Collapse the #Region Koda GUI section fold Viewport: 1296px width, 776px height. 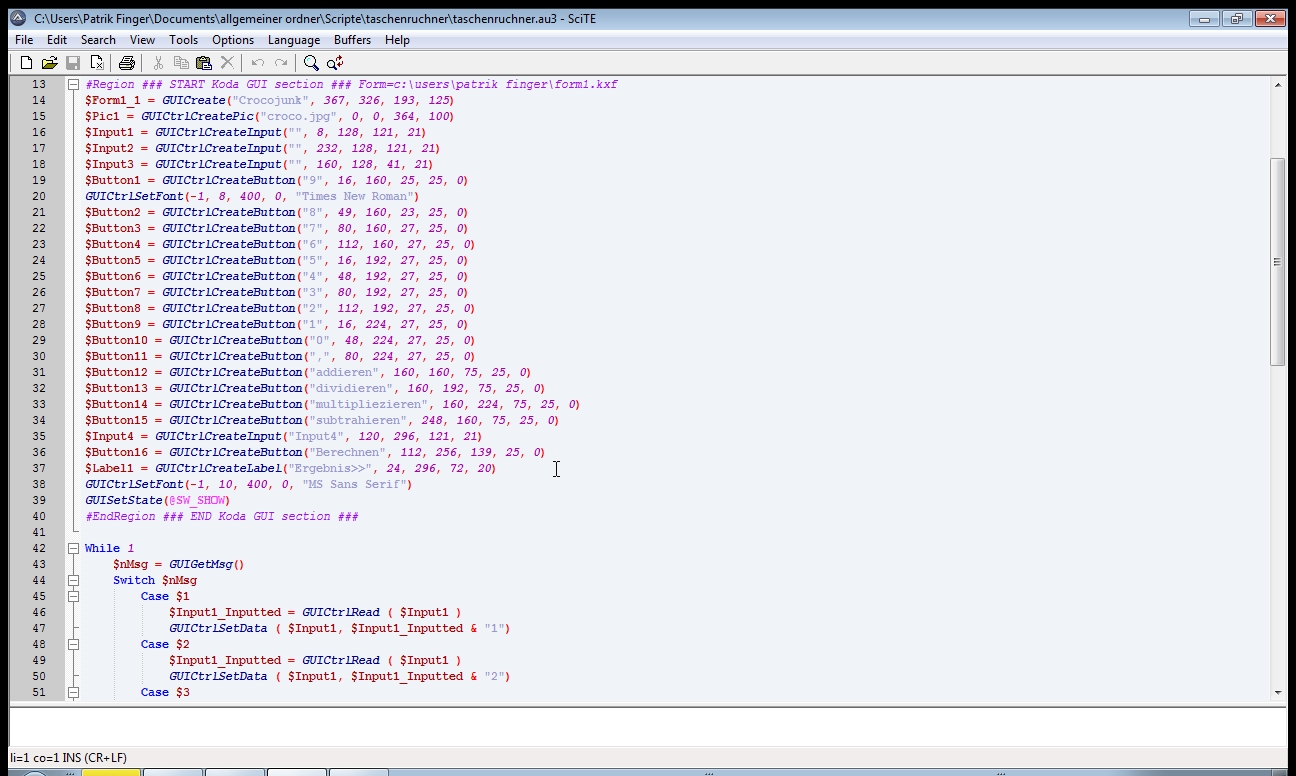[x=73, y=85]
